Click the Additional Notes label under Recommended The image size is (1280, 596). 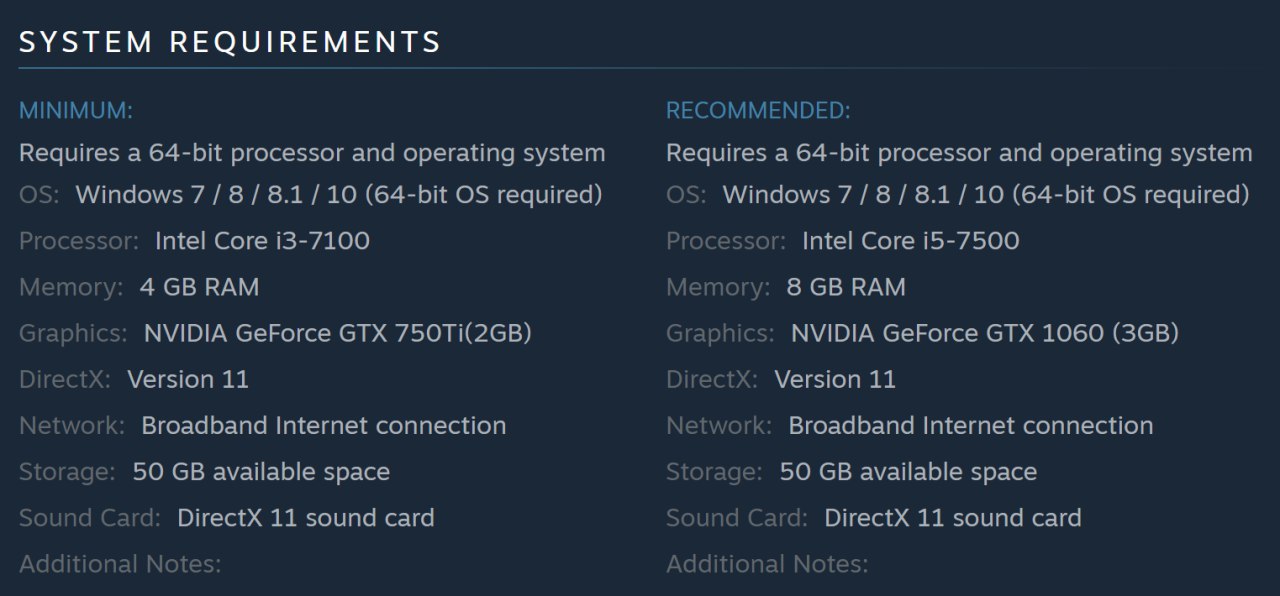pyautogui.click(x=767, y=564)
